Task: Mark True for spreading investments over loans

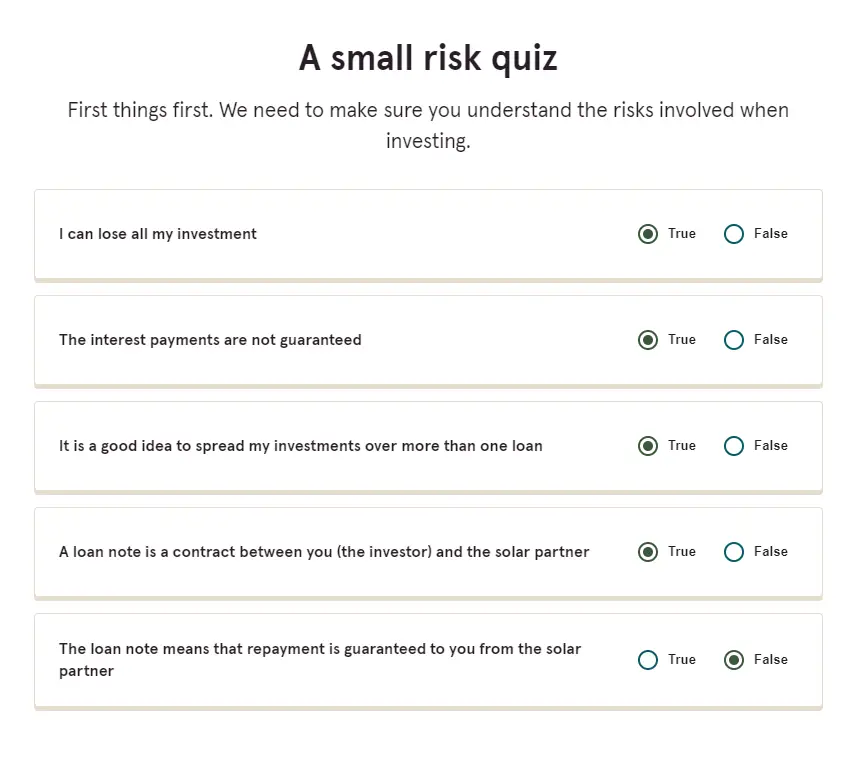Action: pyautogui.click(x=648, y=446)
